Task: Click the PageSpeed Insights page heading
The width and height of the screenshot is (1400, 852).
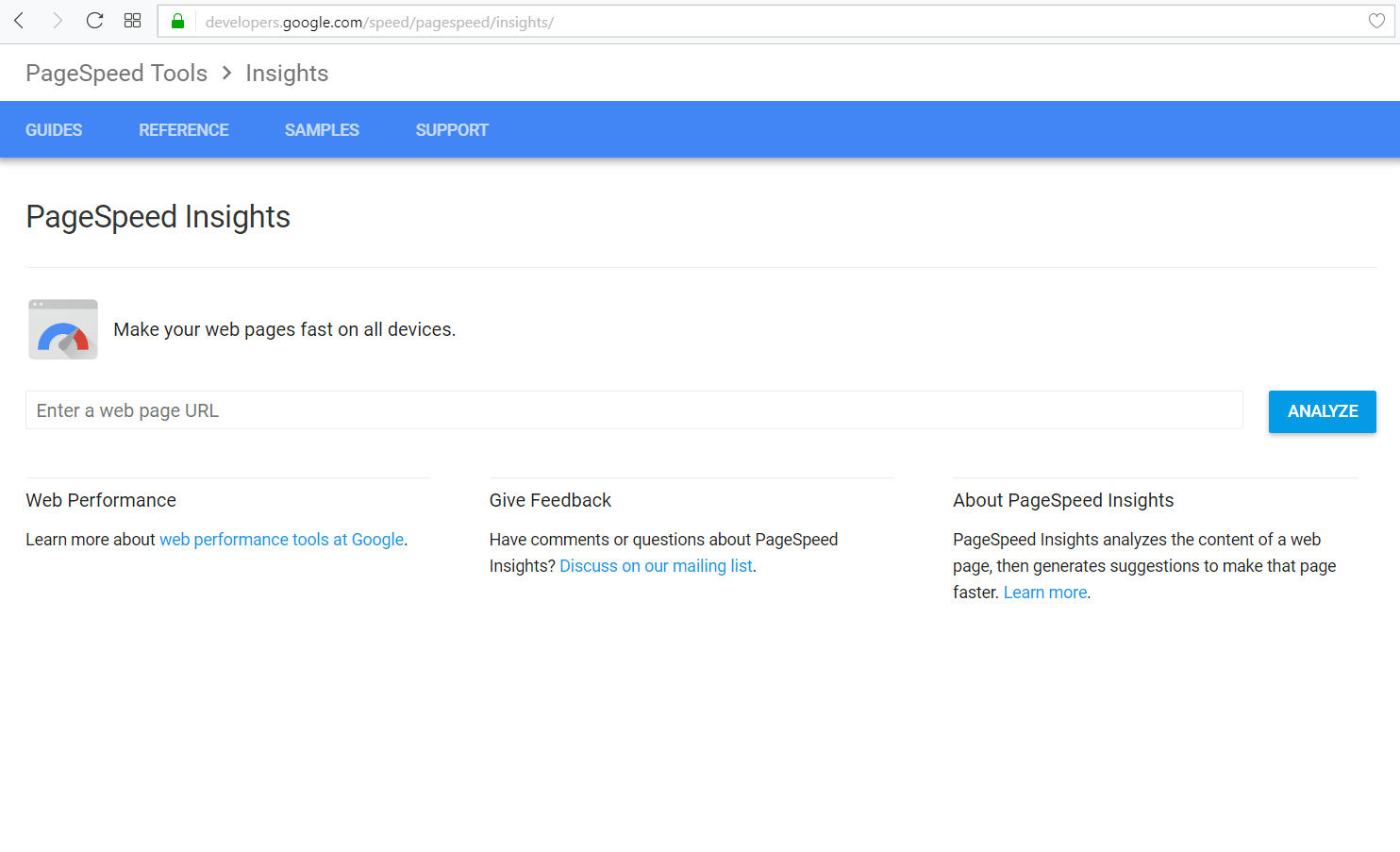Action: point(158,217)
